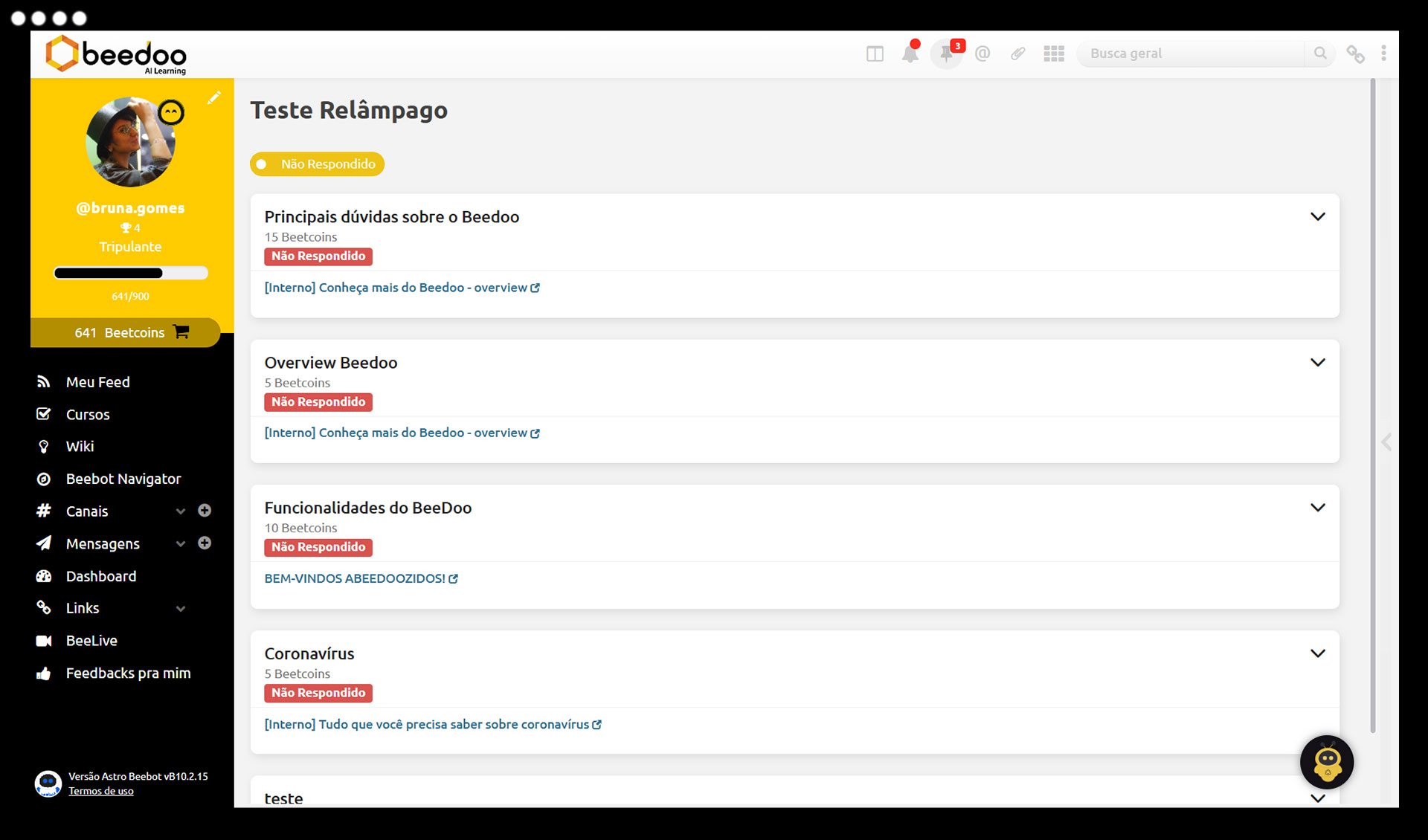1428x840 pixels.
Task: Click the Canais hashtag icon
Action: click(x=44, y=511)
